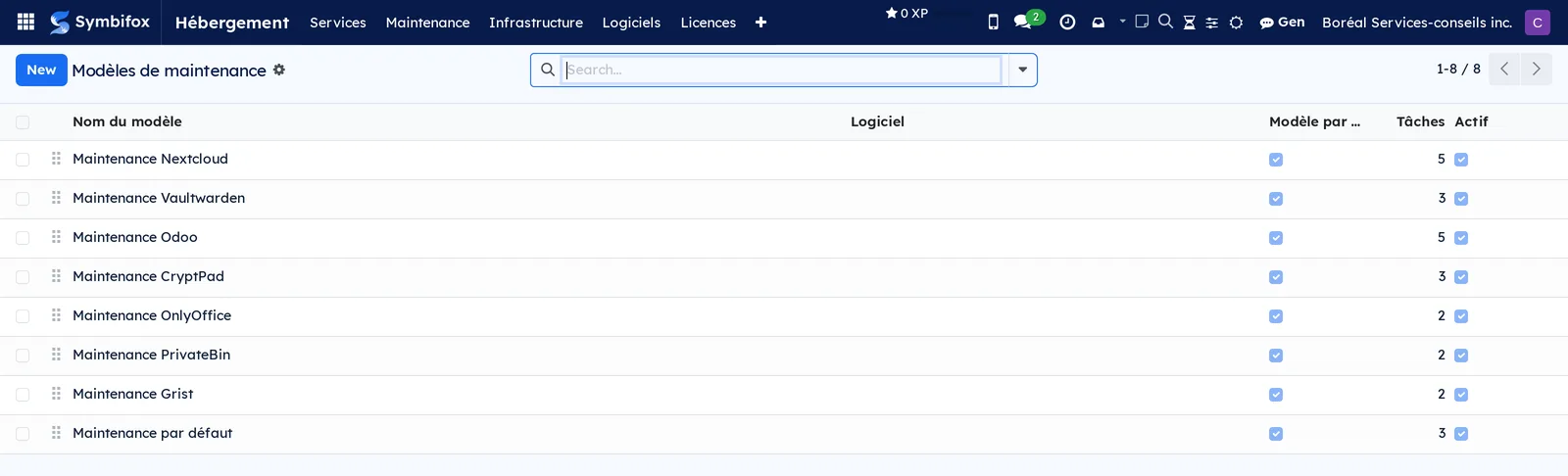The width and height of the screenshot is (1568, 476).
Task: Switch company Boréal Services-conseils inc.
Action: (1417, 23)
